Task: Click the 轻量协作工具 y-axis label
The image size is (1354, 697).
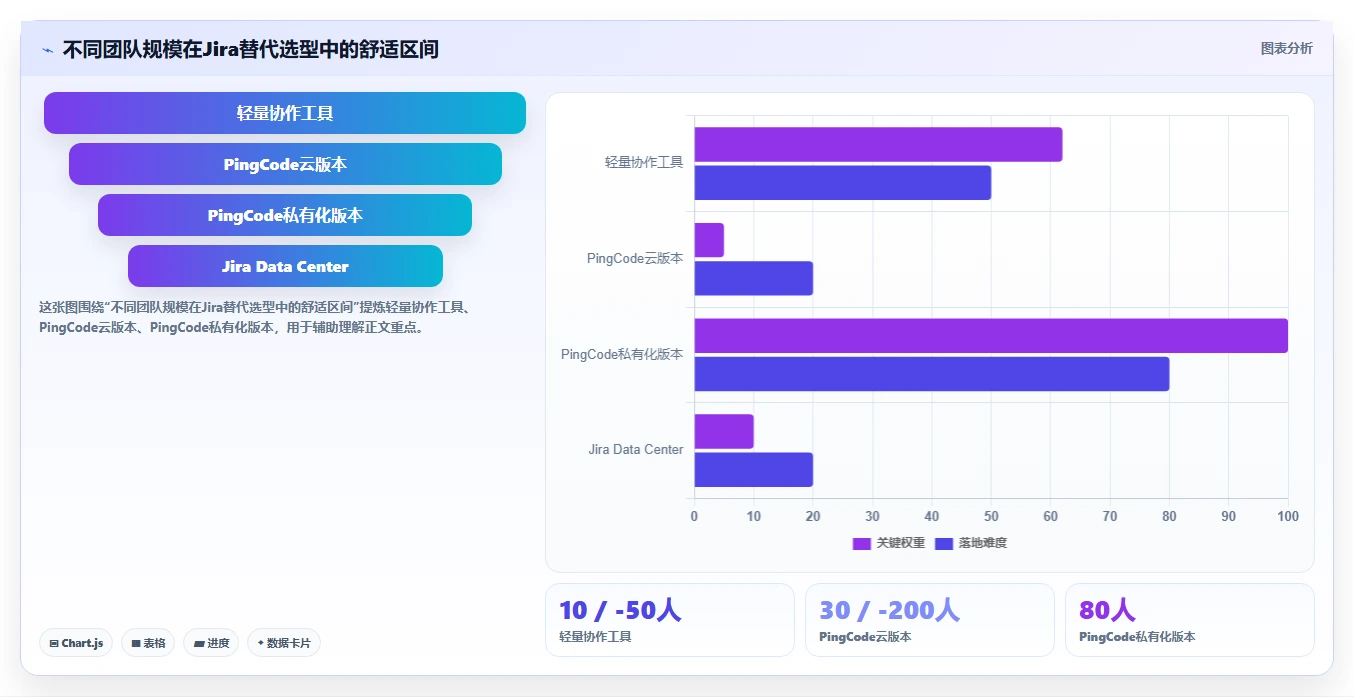Action: [644, 162]
